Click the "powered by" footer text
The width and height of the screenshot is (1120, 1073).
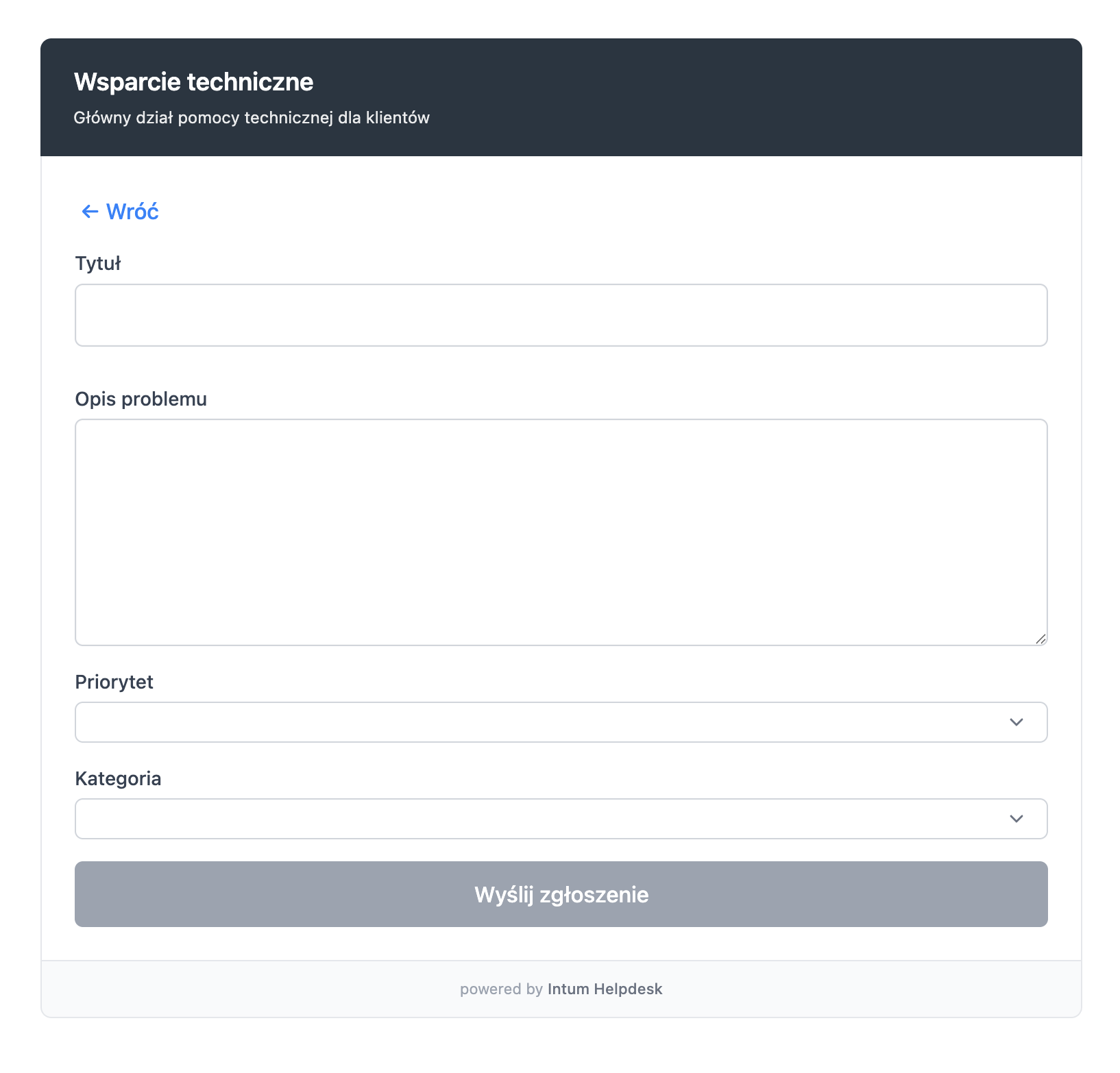(x=501, y=989)
